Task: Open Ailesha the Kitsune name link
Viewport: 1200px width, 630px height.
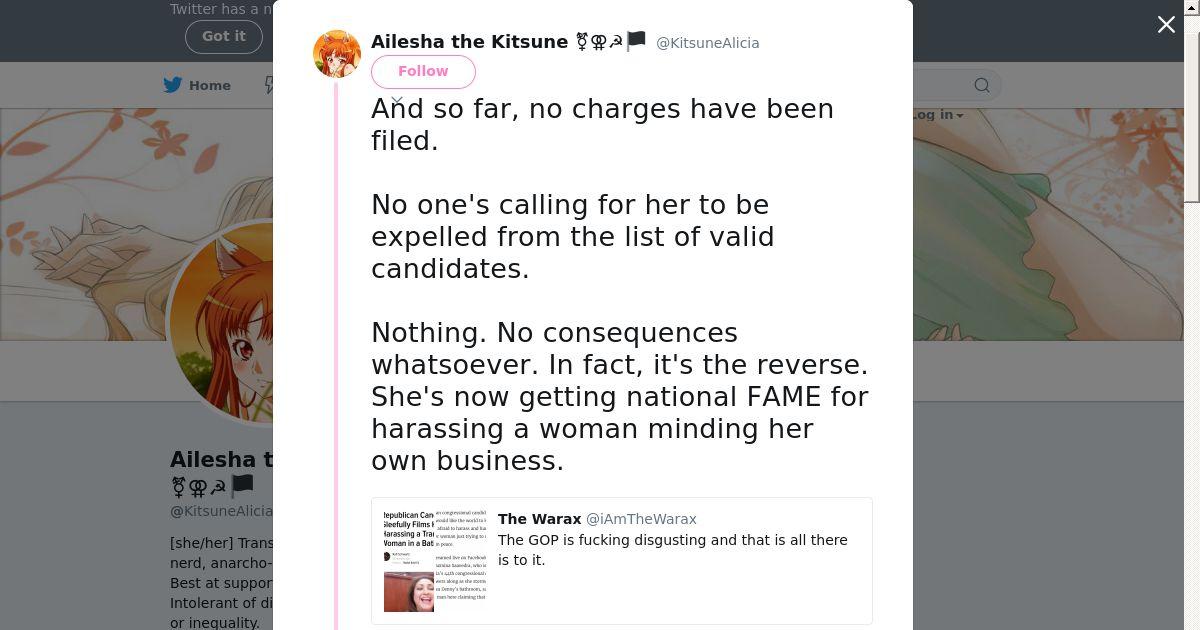Action: (x=469, y=42)
